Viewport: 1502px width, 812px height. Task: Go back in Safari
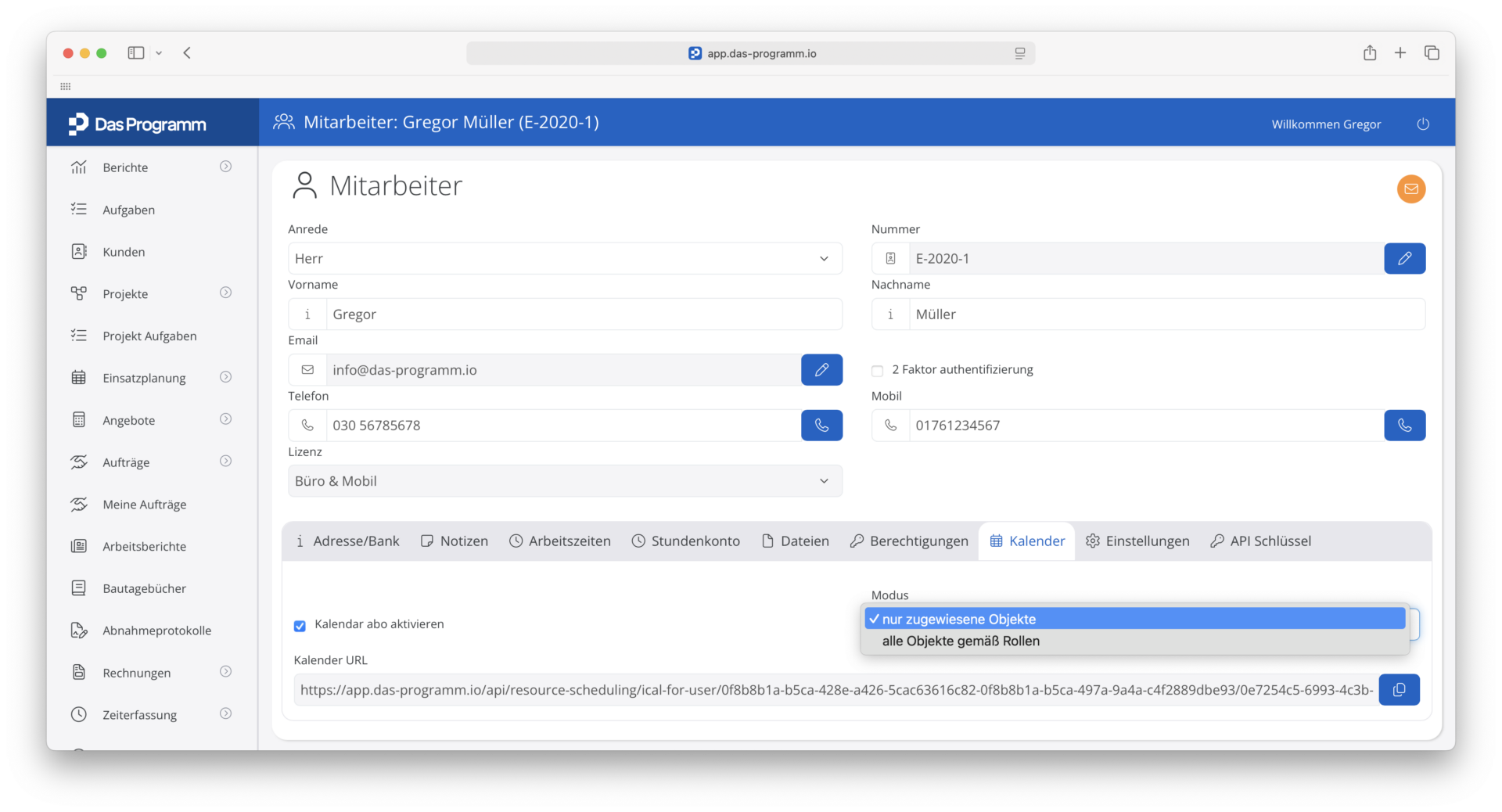click(187, 53)
